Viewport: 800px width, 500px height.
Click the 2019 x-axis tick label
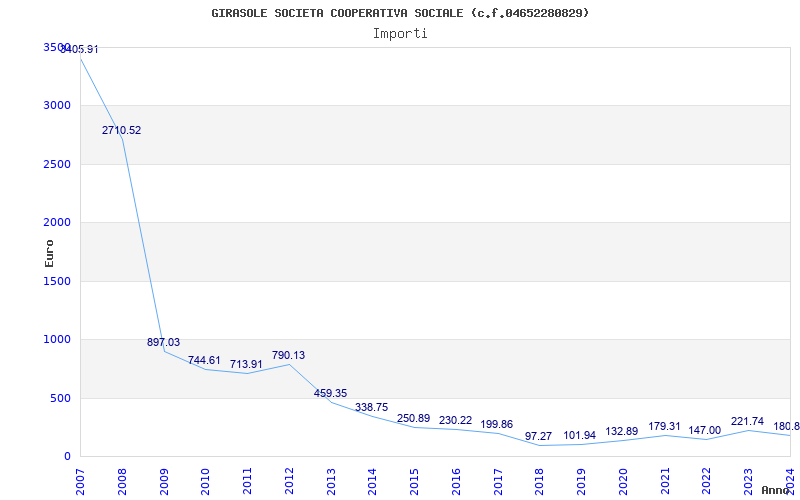pyautogui.click(x=581, y=482)
